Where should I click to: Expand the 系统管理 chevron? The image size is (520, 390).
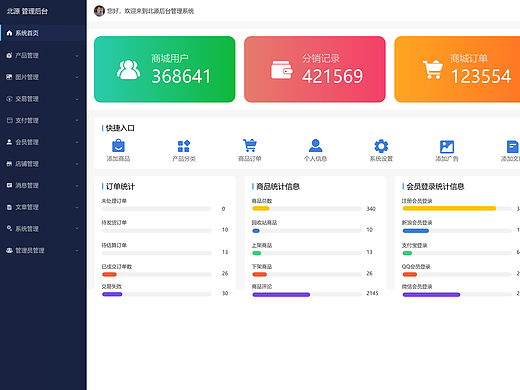coord(77,229)
